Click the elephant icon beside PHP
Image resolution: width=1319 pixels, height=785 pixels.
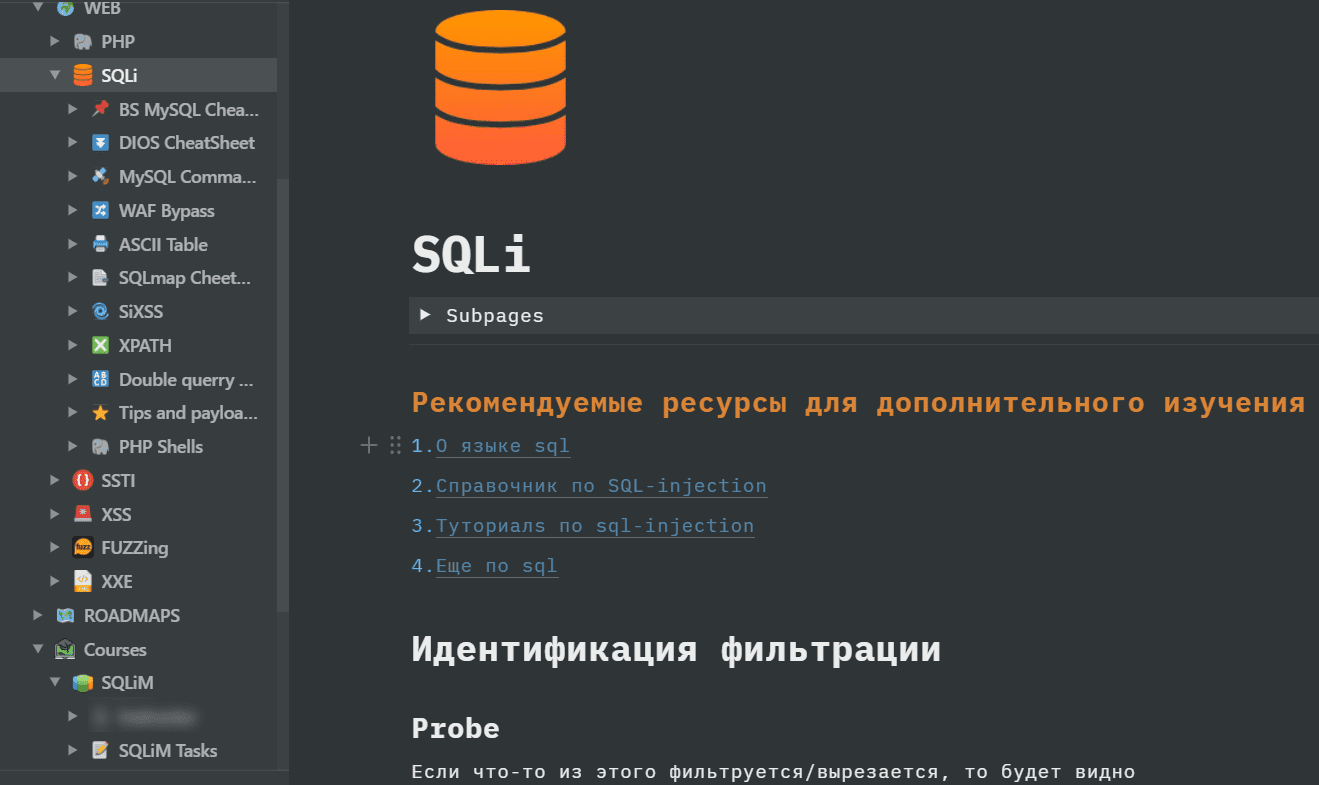[82, 42]
